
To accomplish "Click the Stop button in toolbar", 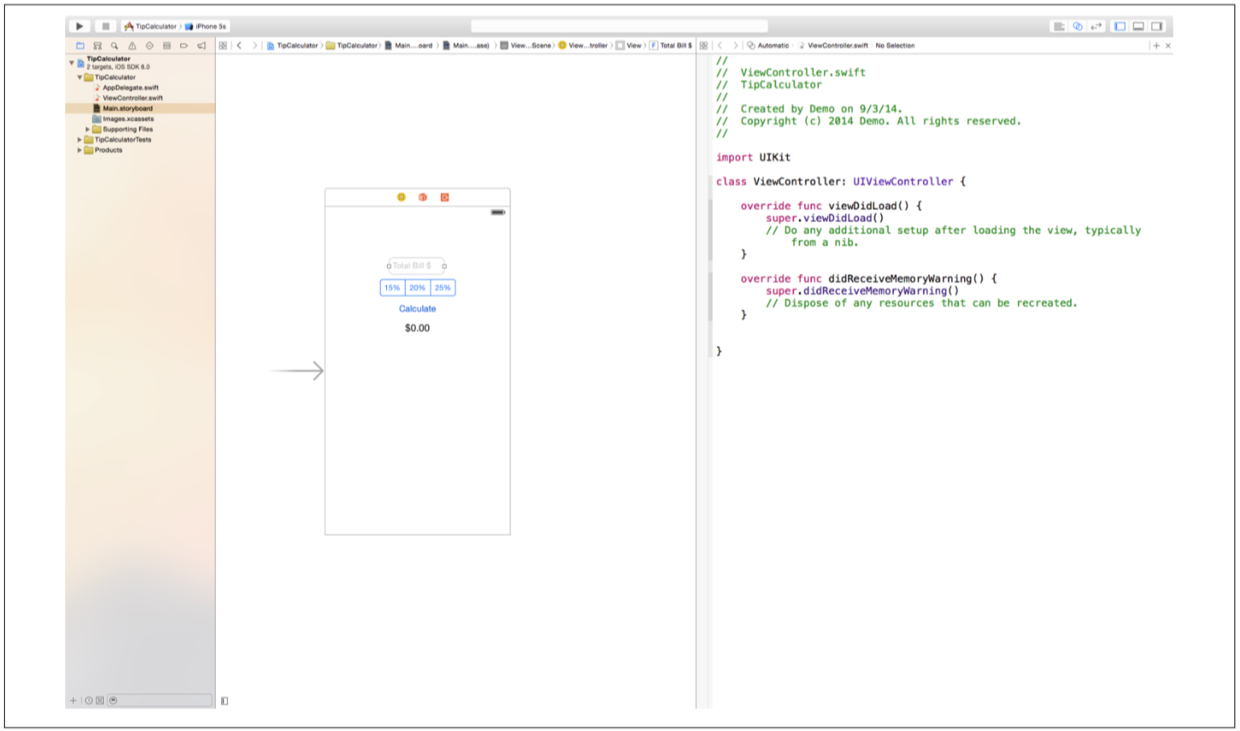I will point(105,26).
